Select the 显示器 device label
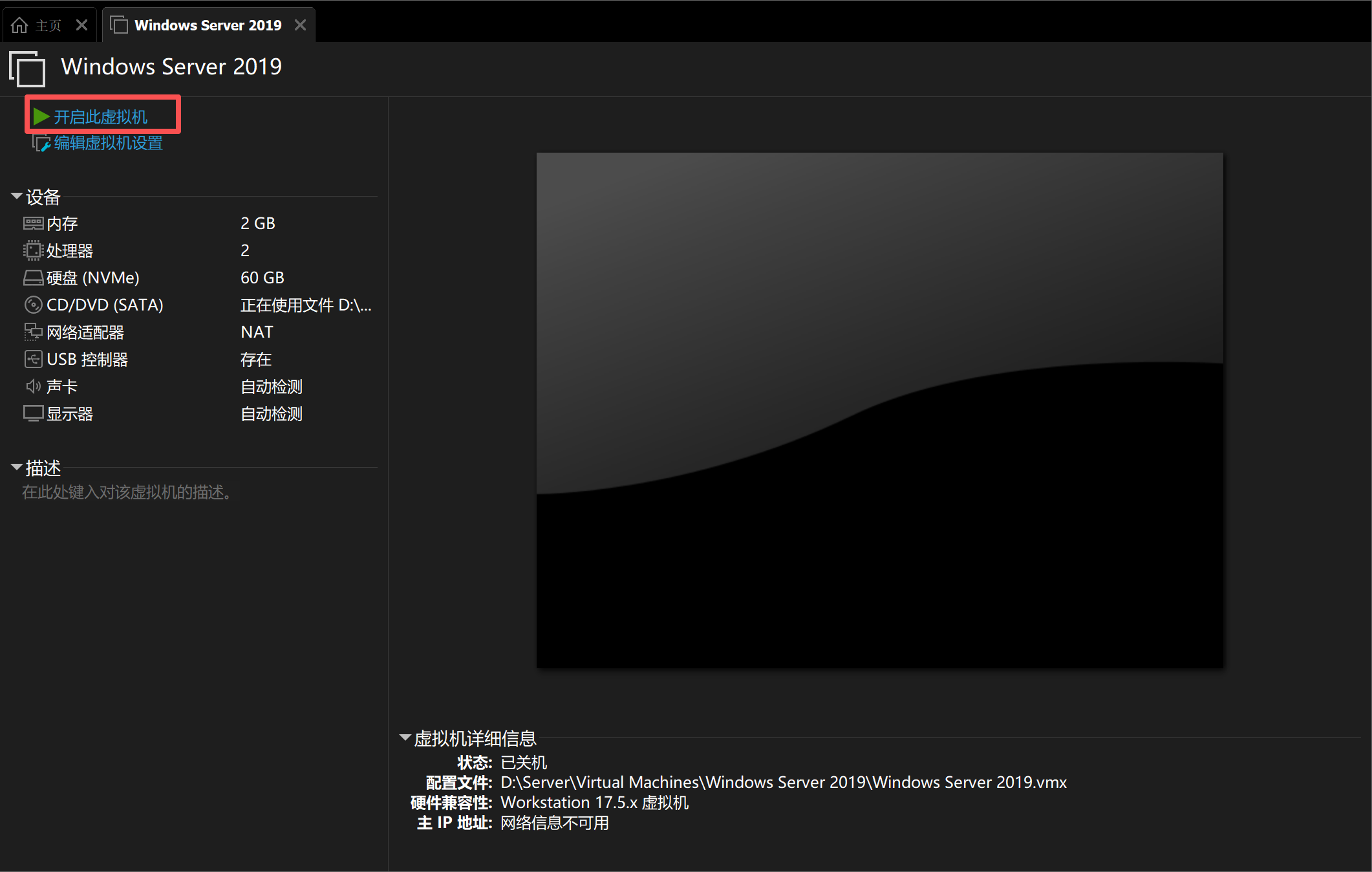1372x872 pixels. 70,414
